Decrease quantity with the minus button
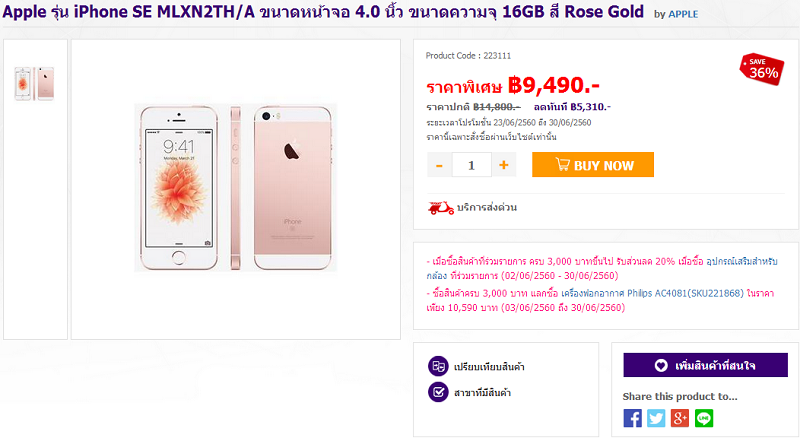The image size is (800, 441). 439,165
